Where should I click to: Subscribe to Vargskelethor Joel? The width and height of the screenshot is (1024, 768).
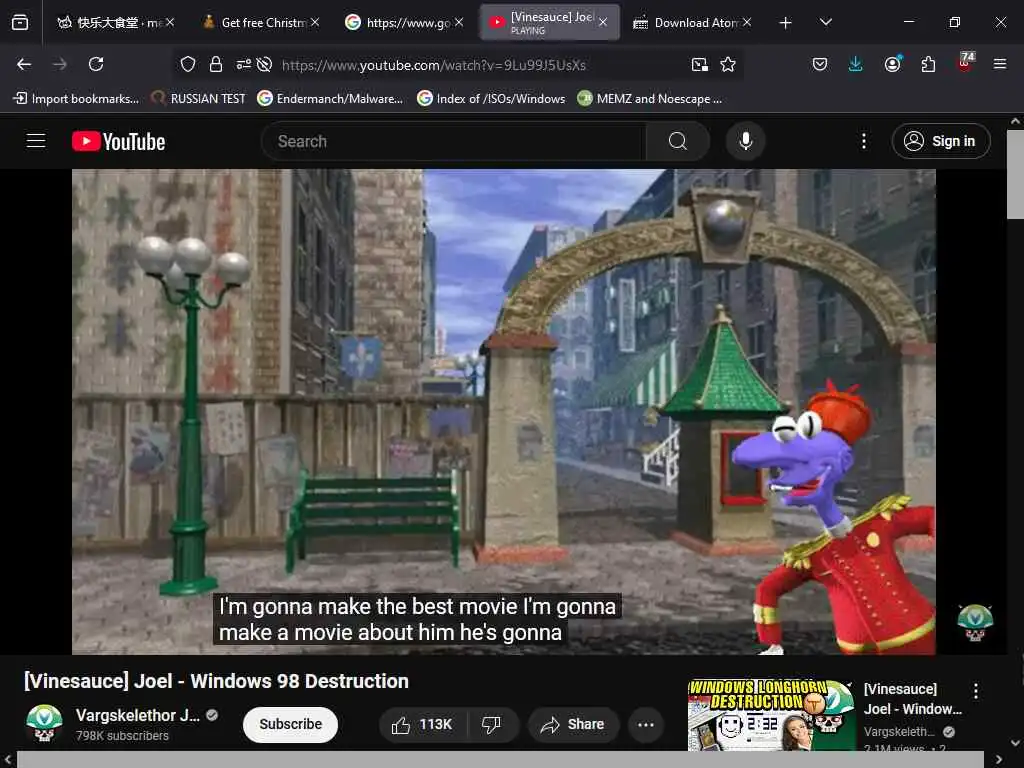[x=291, y=724]
